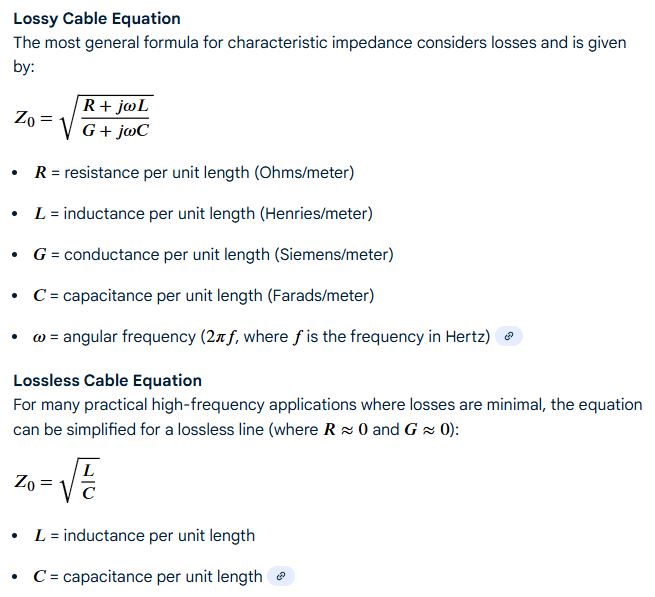Image resolution: width=655 pixels, height=597 pixels.
Task: Click the lossless formula square root of L/C
Action: pyautogui.click(x=56, y=482)
